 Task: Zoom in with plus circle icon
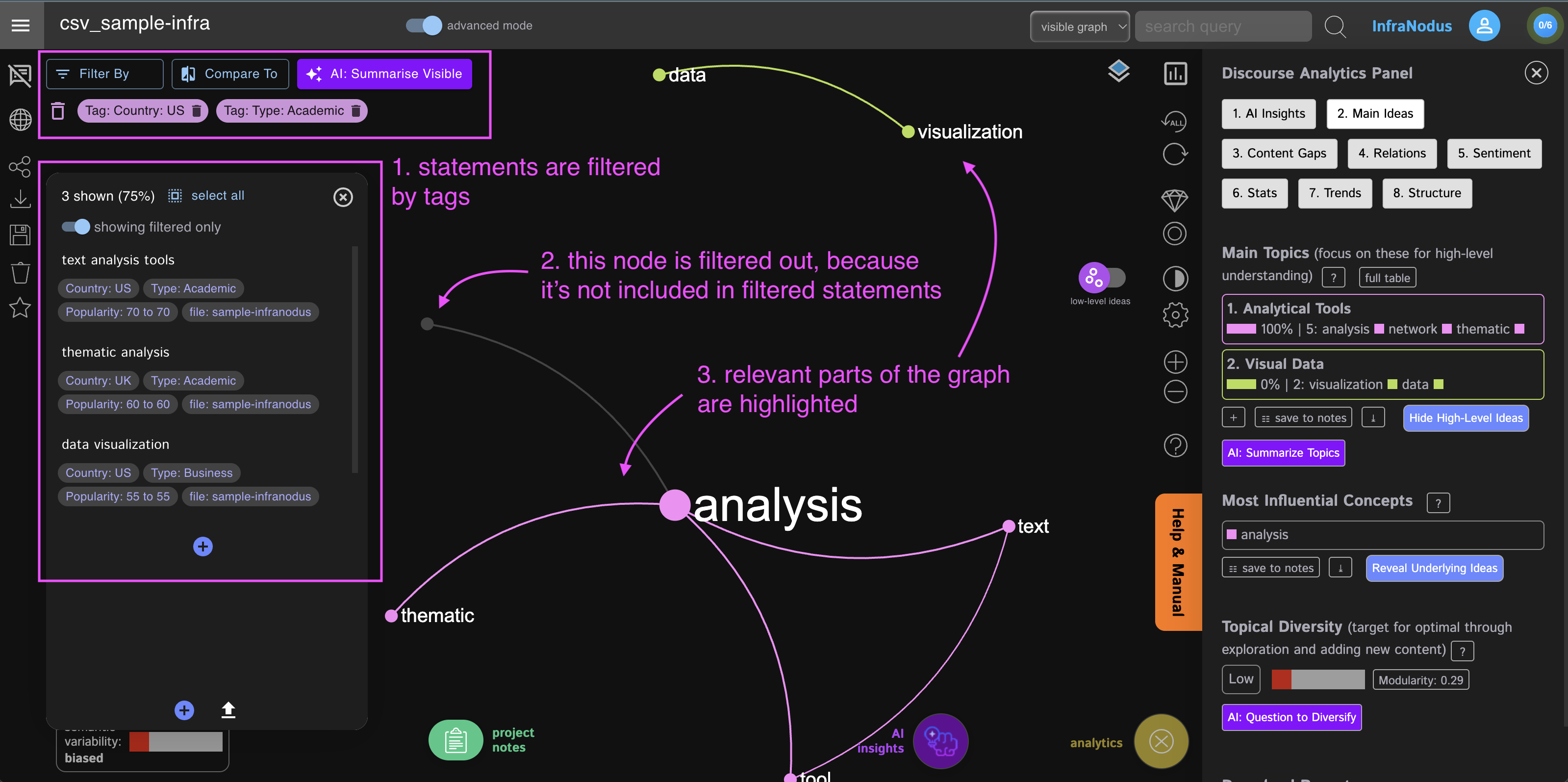(1175, 362)
